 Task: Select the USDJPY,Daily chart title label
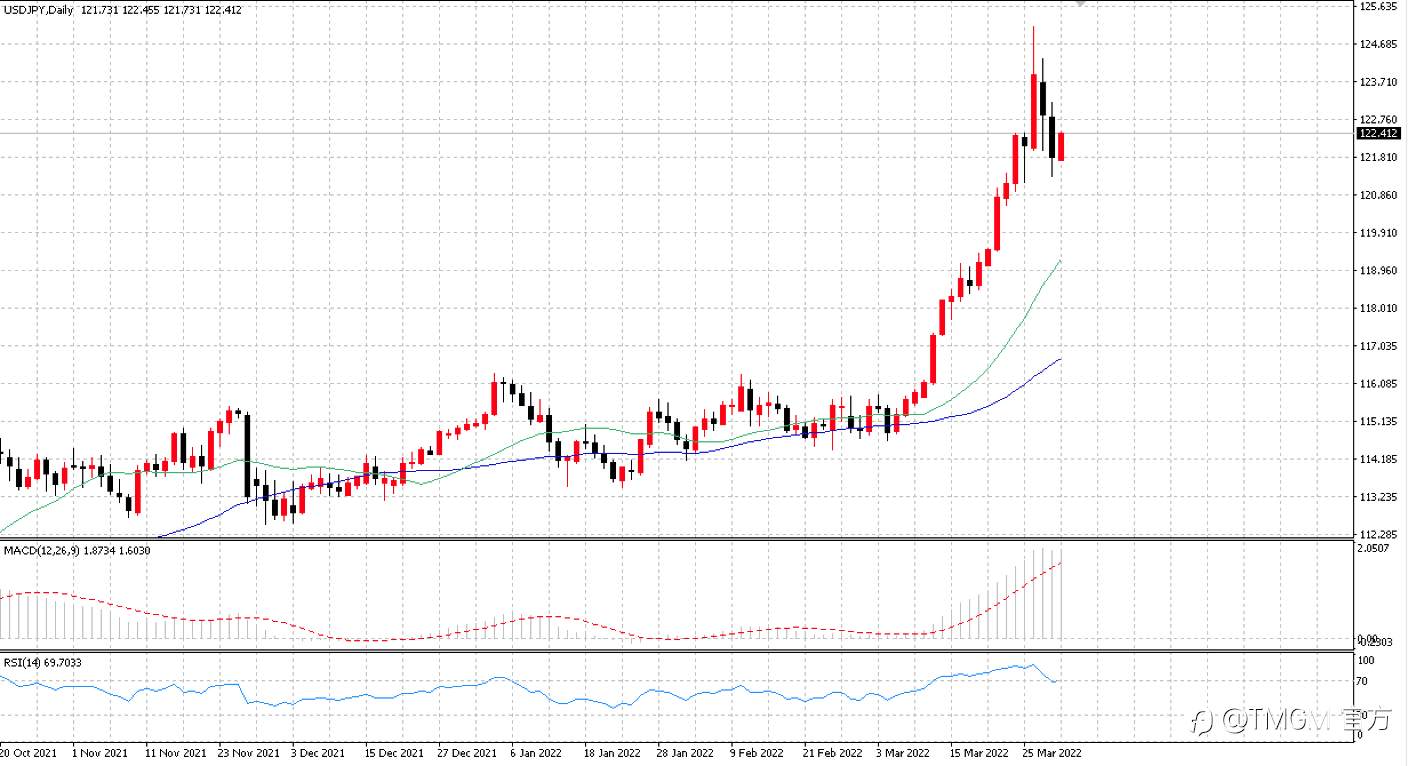[38, 9]
